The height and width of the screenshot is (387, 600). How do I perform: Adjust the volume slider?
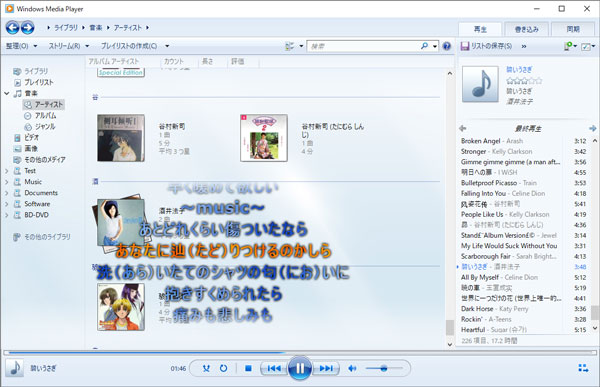pyautogui.click(x=384, y=368)
